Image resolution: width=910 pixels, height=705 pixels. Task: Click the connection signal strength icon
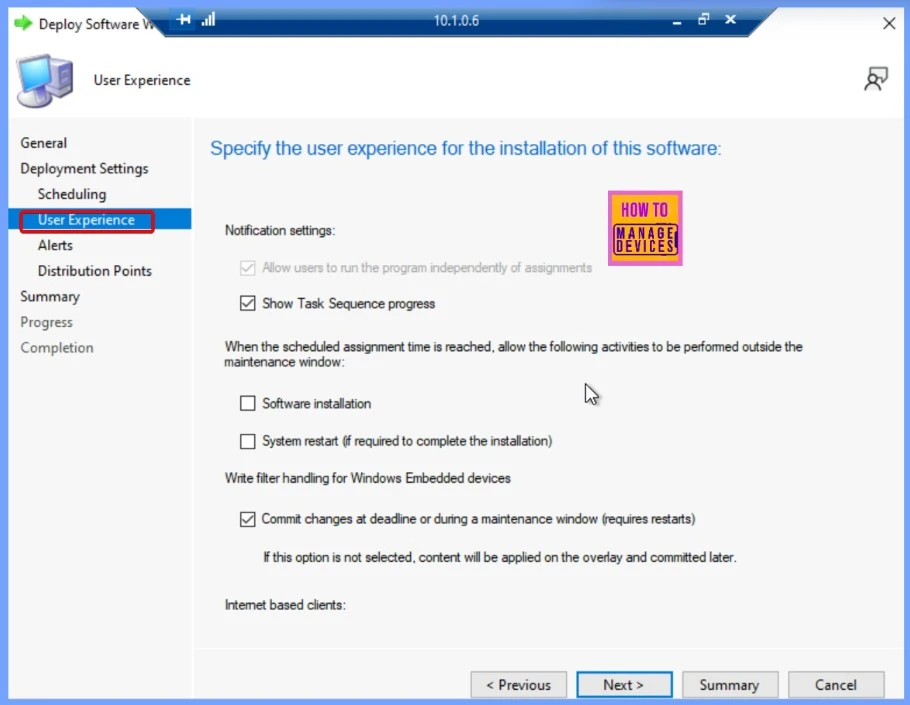tap(208, 20)
